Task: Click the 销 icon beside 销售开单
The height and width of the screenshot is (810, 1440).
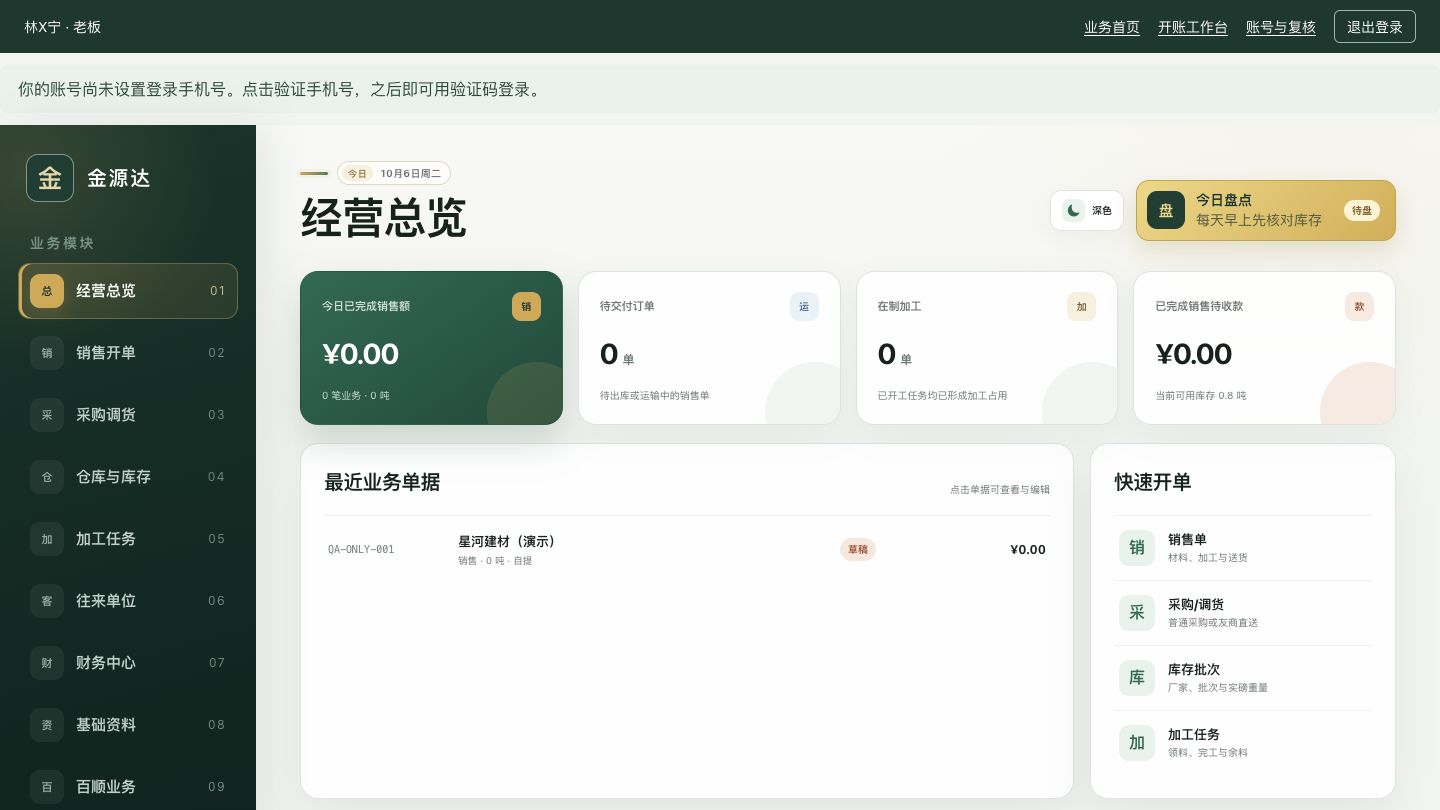Action: [x=47, y=353]
